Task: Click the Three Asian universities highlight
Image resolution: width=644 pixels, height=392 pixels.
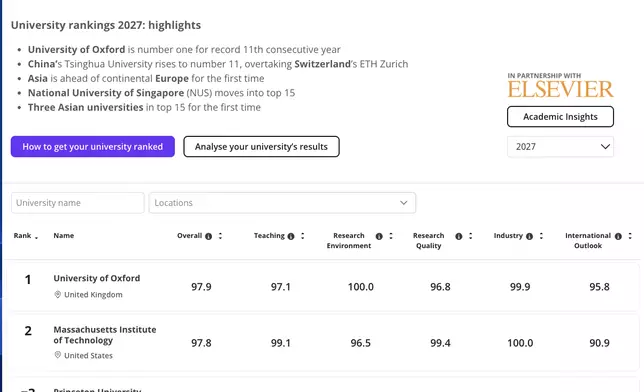Action: tap(144, 107)
